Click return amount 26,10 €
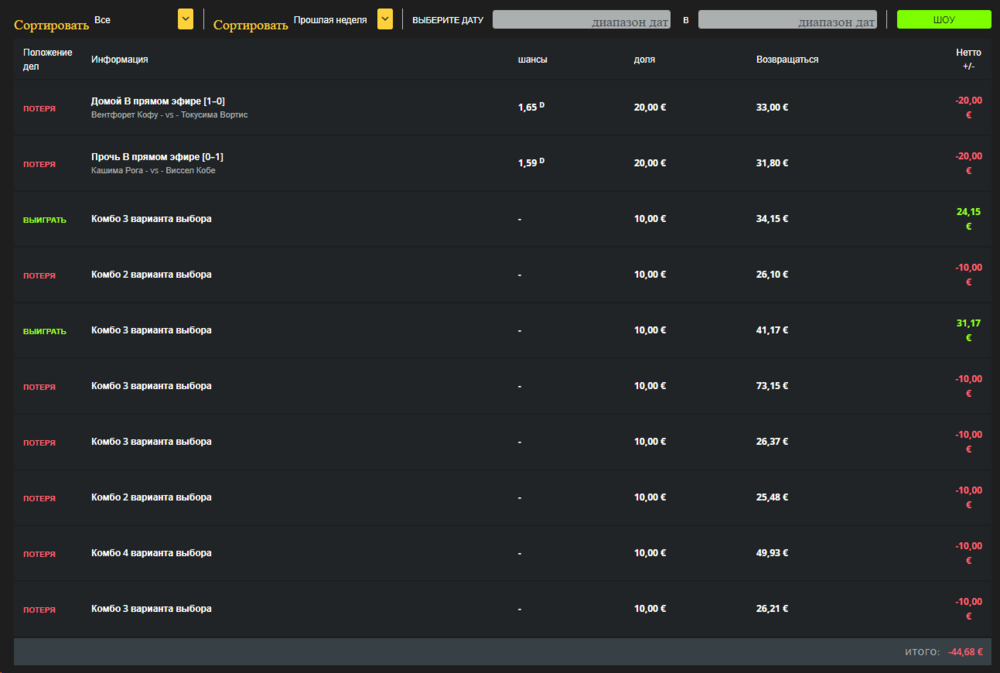Viewport: 1000px width, 673px height. pyautogui.click(x=772, y=274)
